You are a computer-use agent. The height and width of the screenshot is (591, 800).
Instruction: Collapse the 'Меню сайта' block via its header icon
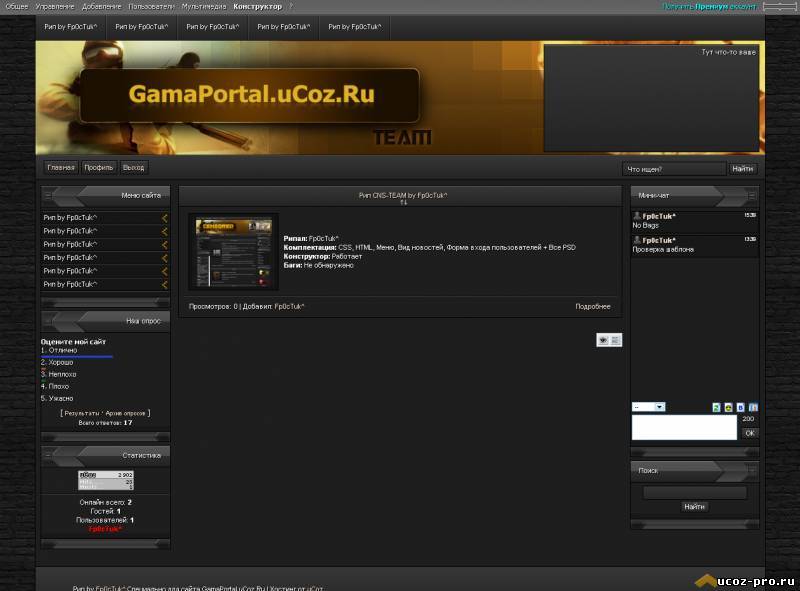[47, 195]
